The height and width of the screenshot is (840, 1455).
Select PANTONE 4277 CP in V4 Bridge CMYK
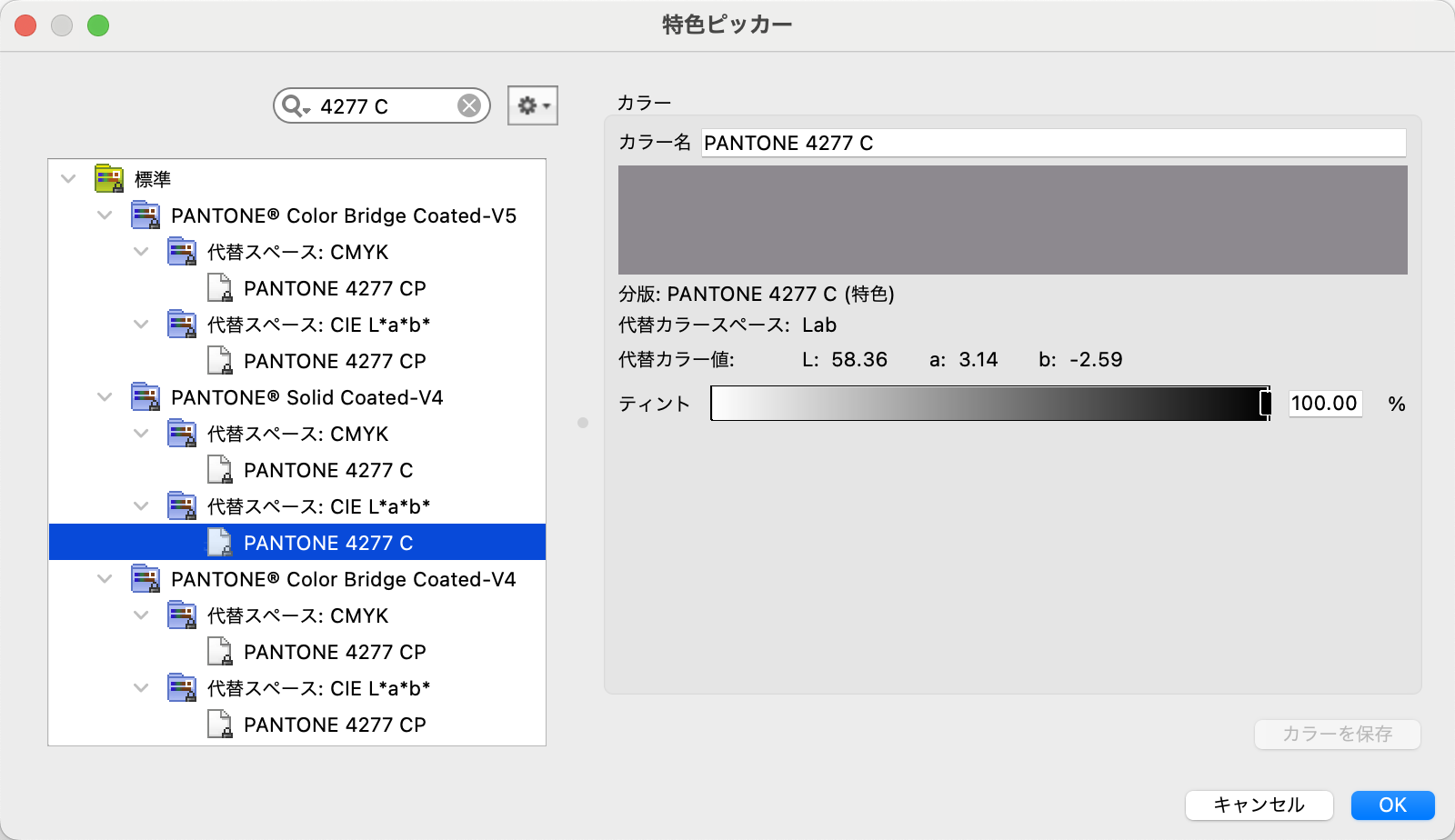pos(335,652)
